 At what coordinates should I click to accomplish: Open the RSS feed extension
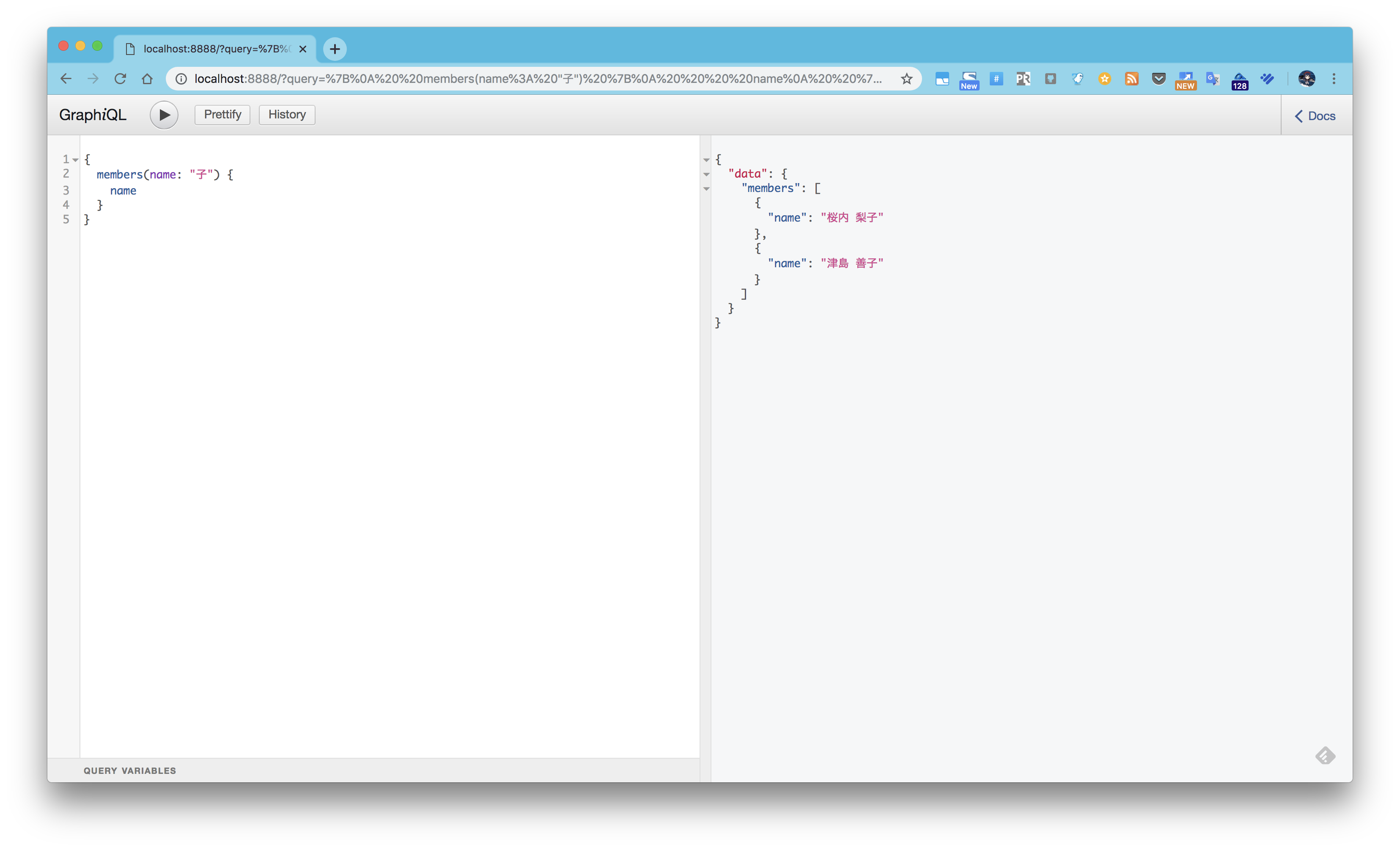click(1131, 79)
